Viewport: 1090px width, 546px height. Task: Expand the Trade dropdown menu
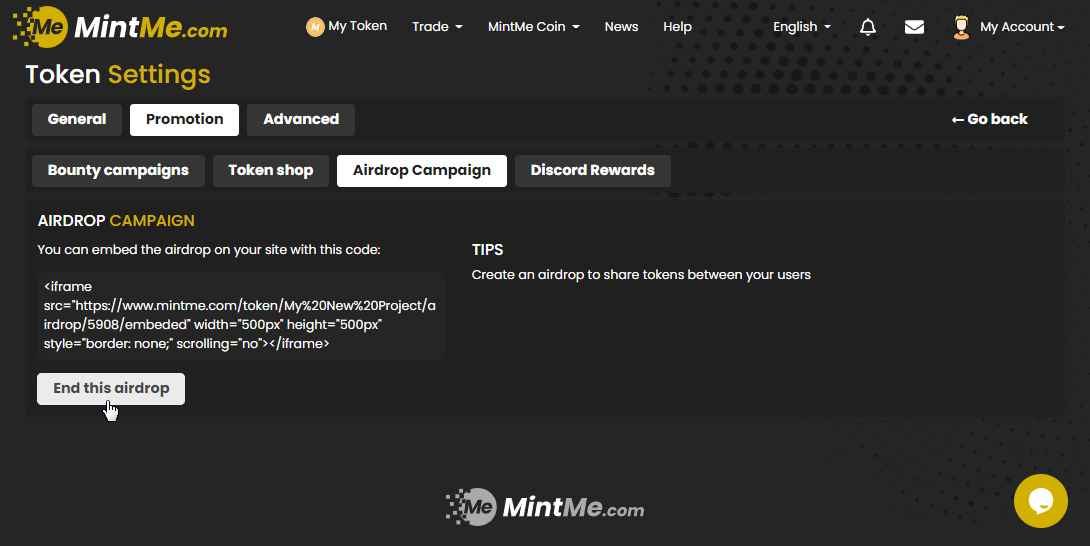click(x=437, y=27)
